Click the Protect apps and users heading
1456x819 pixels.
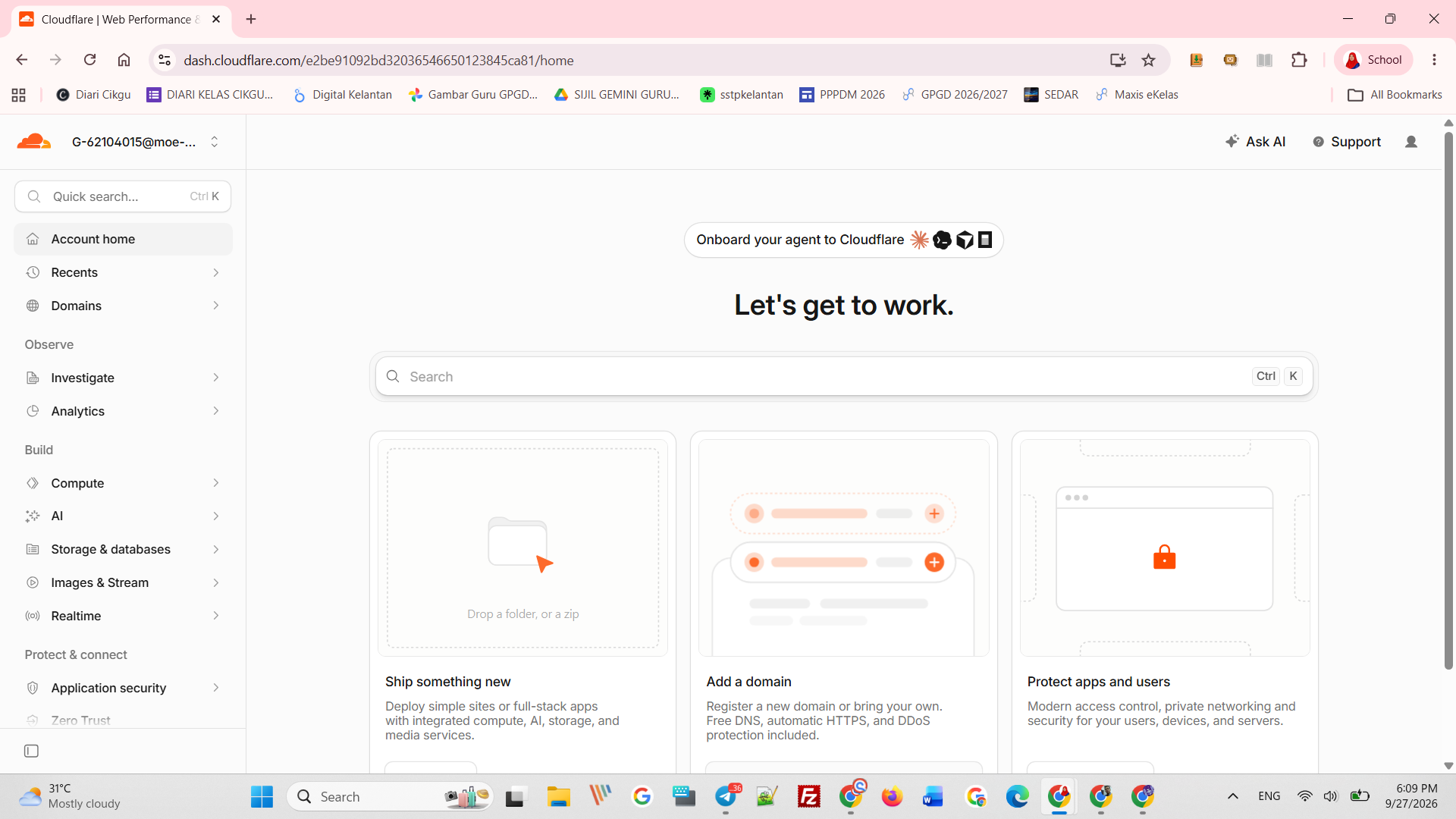click(x=1098, y=682)
